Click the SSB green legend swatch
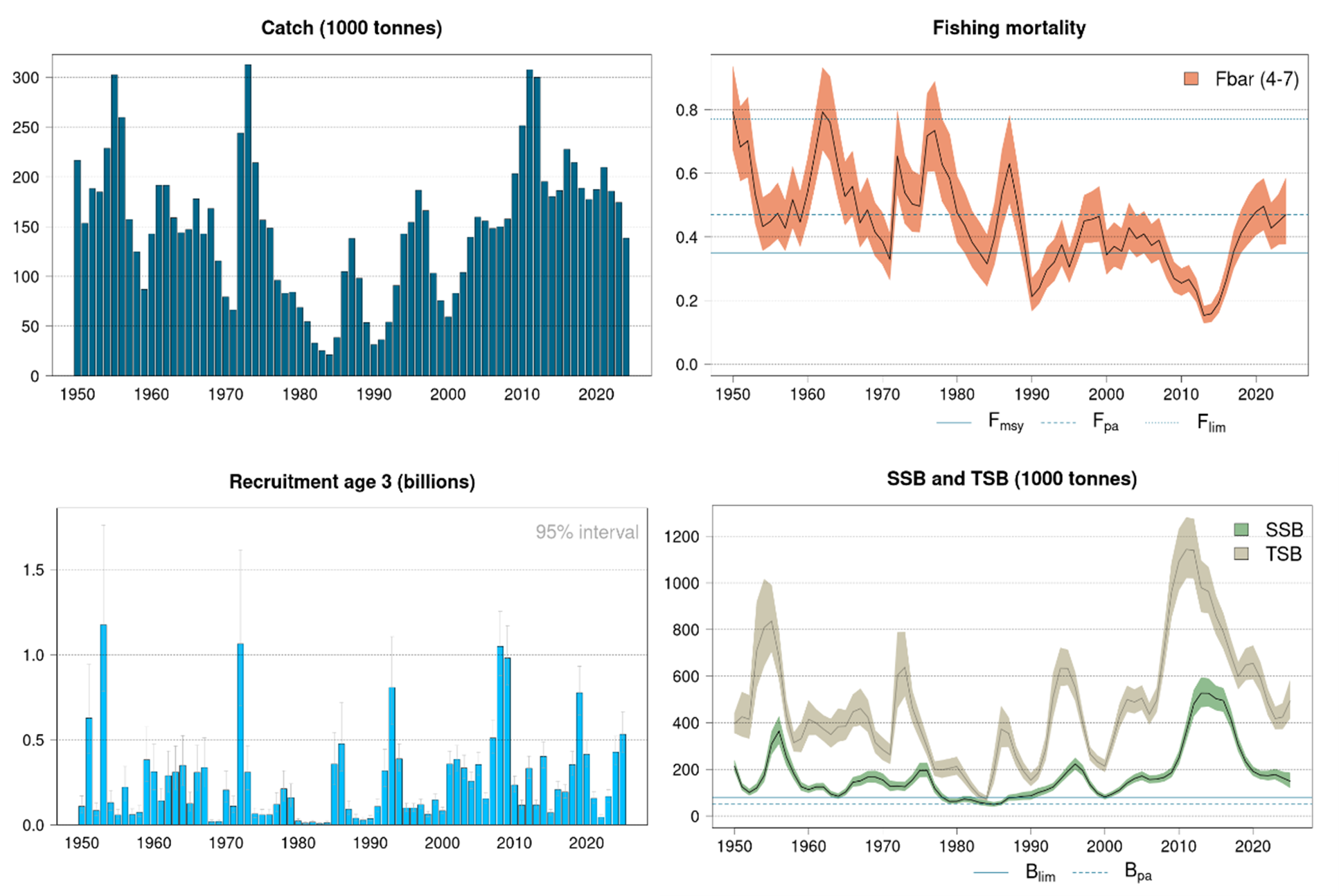The height and width of the screenshot is (896, 1339). (1241, 530)
